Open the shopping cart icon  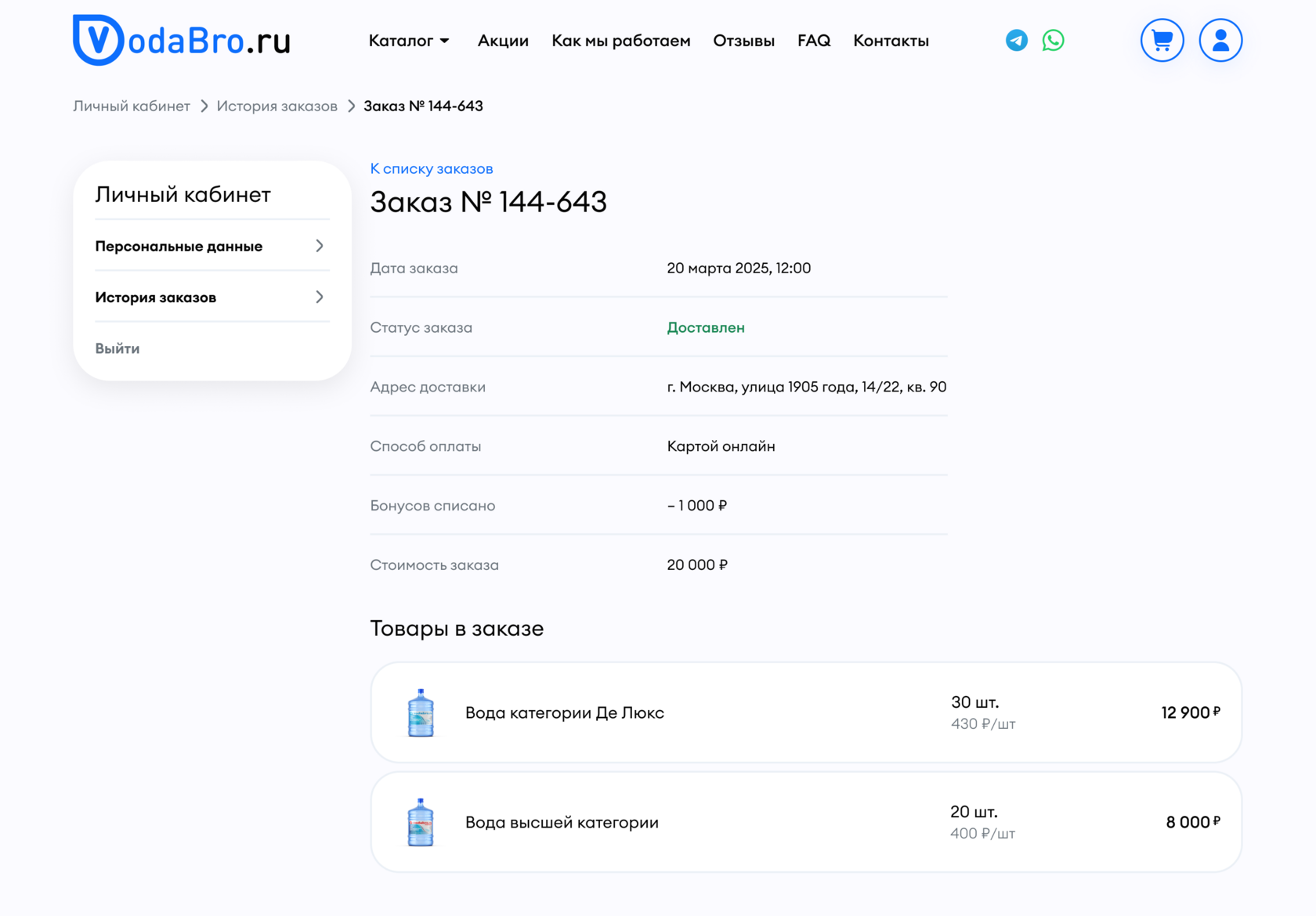(x=1162, y=41)
